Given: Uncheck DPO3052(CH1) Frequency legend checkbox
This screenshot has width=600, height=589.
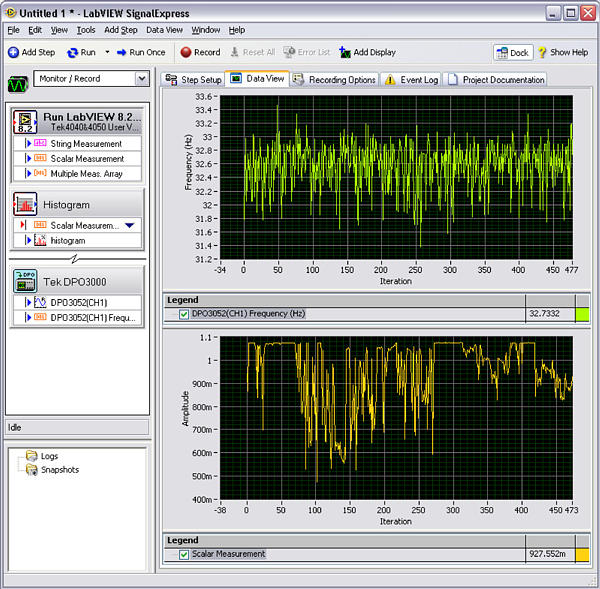Looking at the screenshot, I should pyautogui.click(x=183, y=314).
